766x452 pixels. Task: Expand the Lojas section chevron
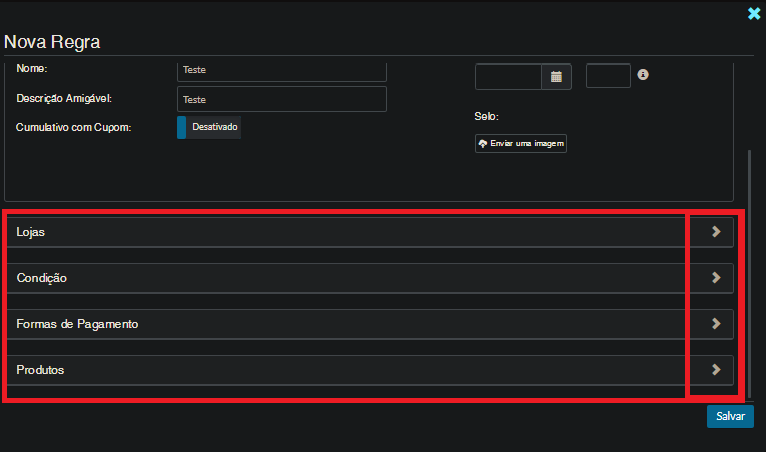pos(716,232)
